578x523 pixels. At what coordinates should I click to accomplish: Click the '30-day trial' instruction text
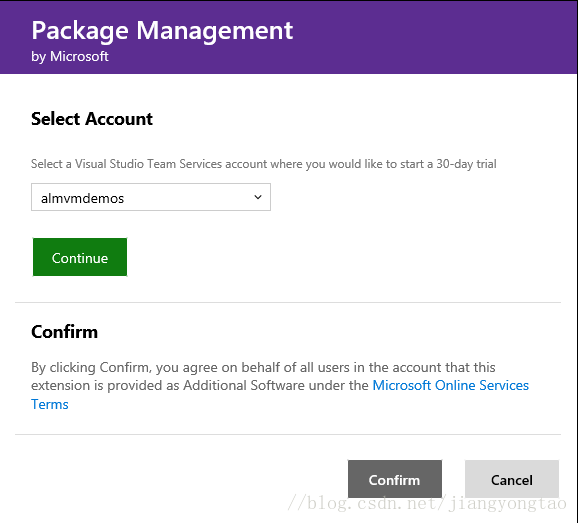pos(466,164)
